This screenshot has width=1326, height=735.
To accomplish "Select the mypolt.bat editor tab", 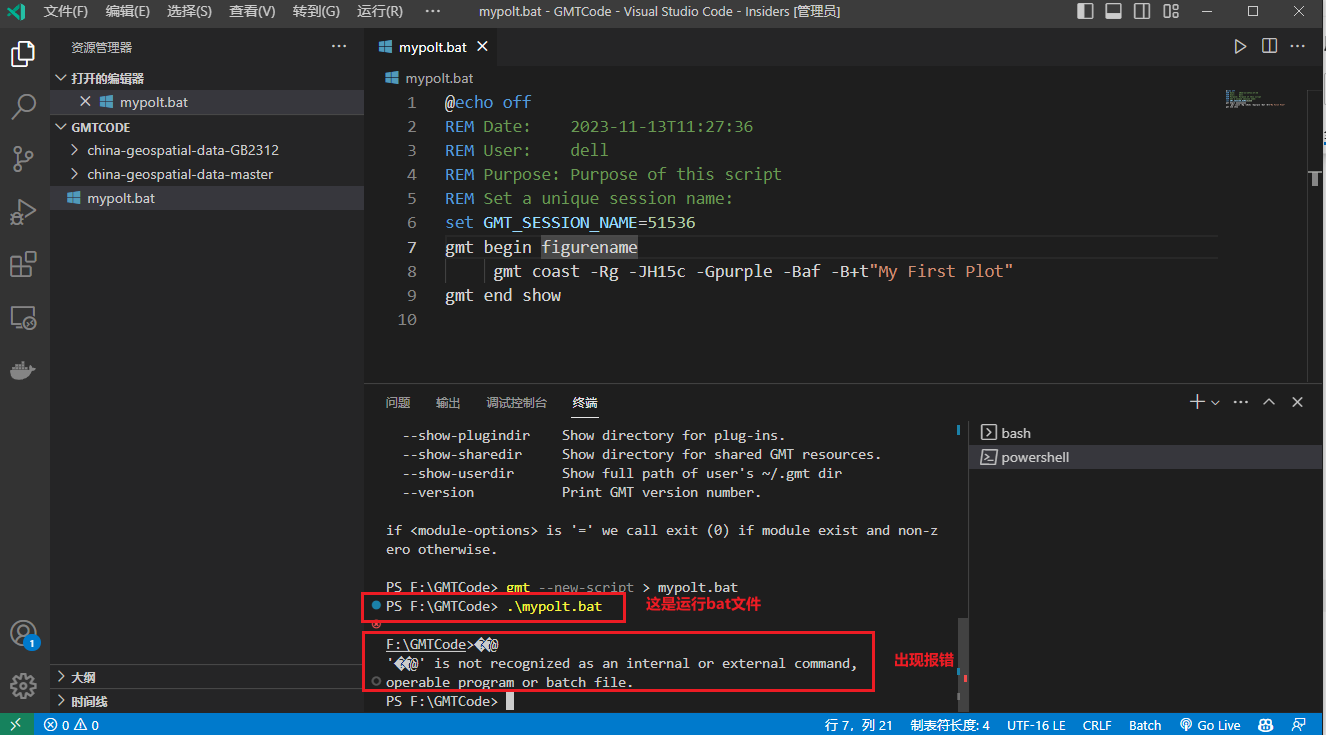I will 431,47.
